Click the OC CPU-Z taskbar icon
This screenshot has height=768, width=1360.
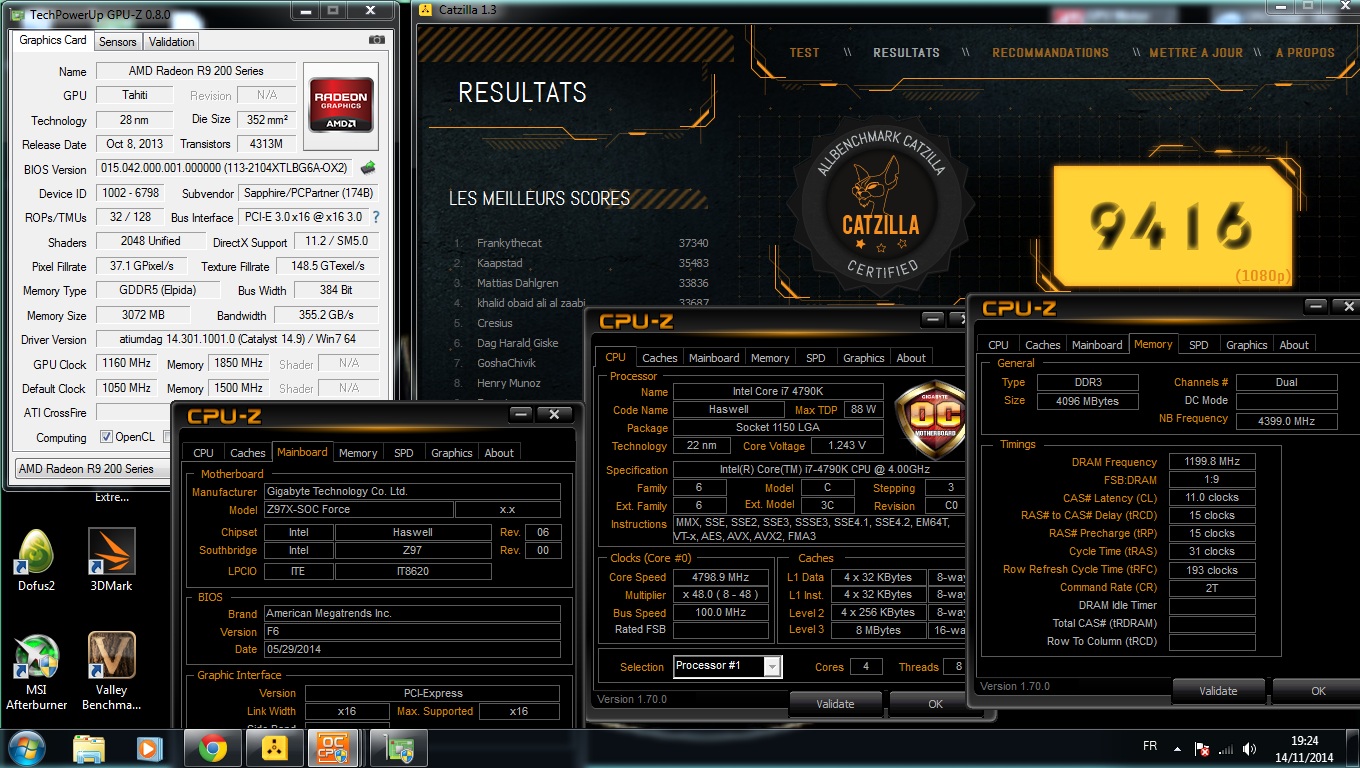pos(333,748)
